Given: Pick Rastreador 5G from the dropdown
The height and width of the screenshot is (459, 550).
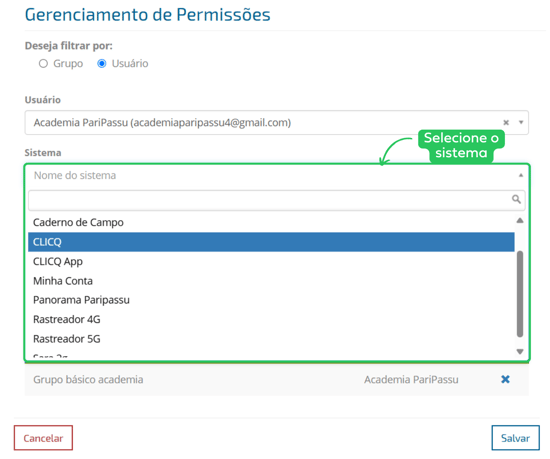Looking at the screenshot, I should pos(271,339).
